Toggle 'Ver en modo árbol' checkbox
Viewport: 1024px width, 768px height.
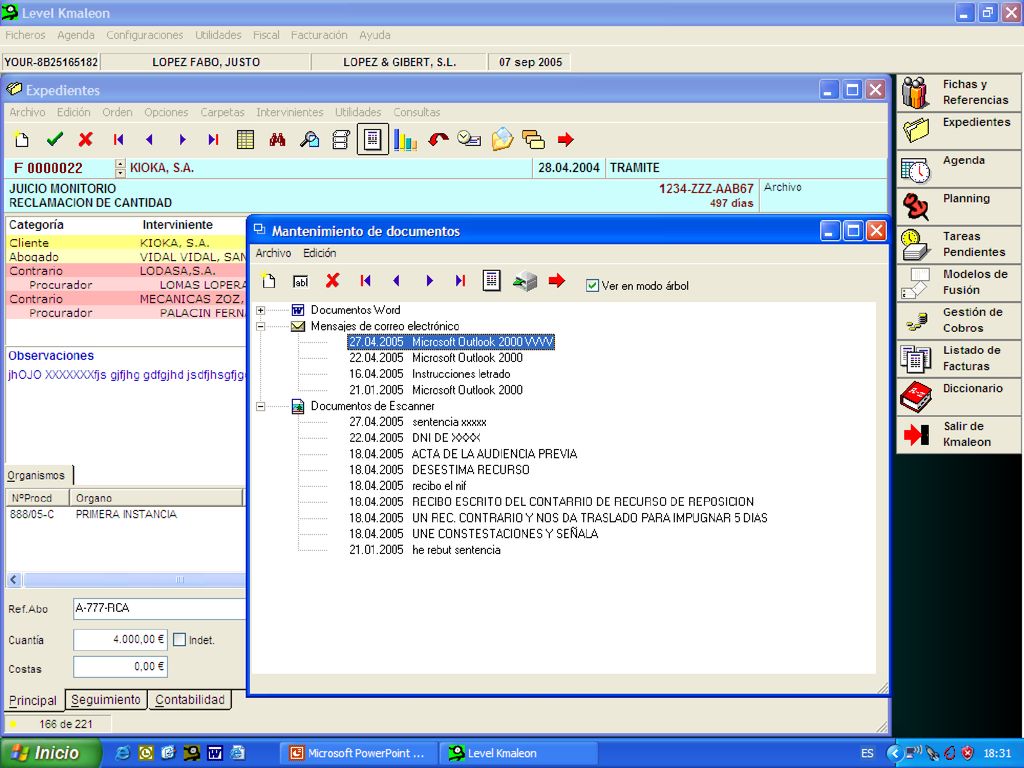[592, 285]
